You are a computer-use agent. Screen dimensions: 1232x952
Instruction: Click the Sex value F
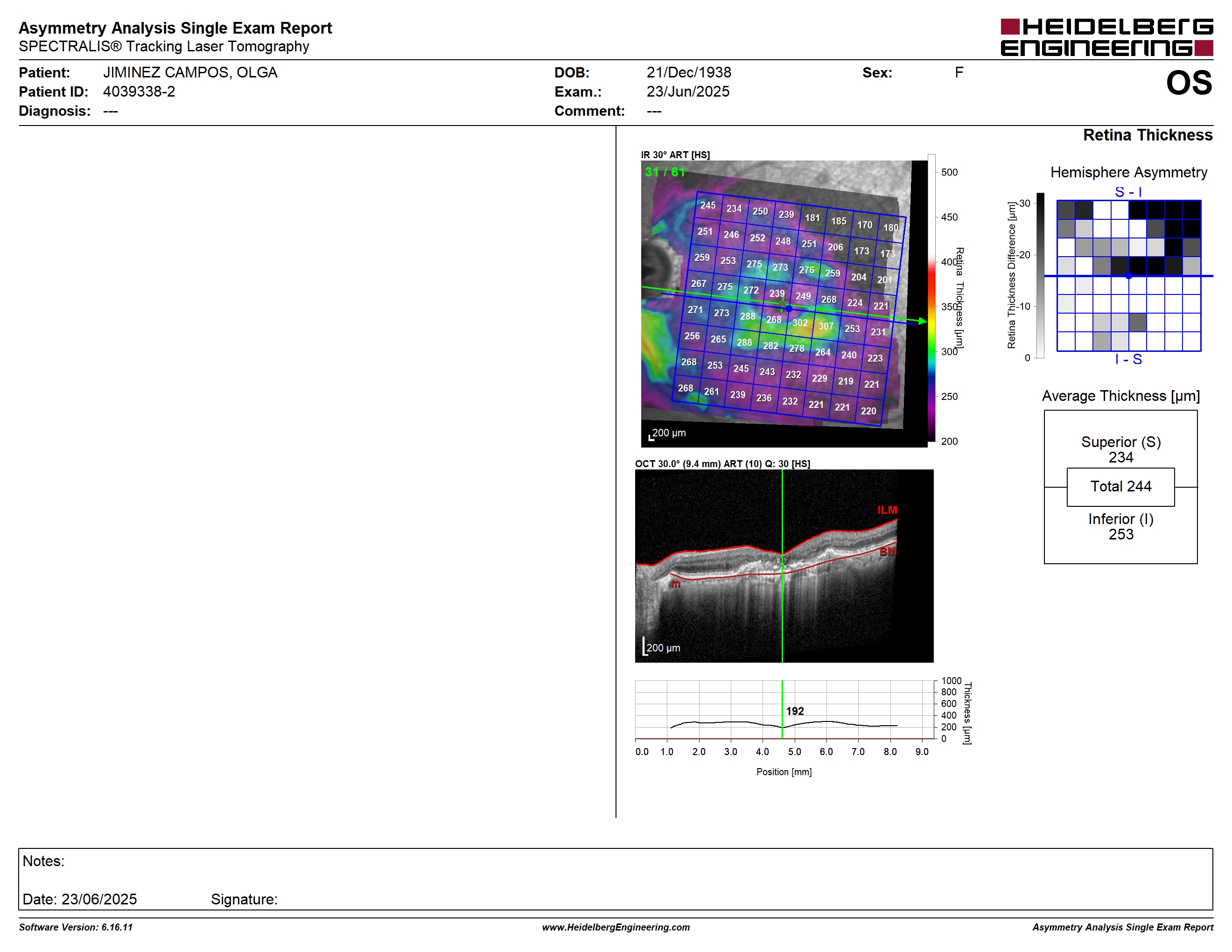[x=959, y=73]
